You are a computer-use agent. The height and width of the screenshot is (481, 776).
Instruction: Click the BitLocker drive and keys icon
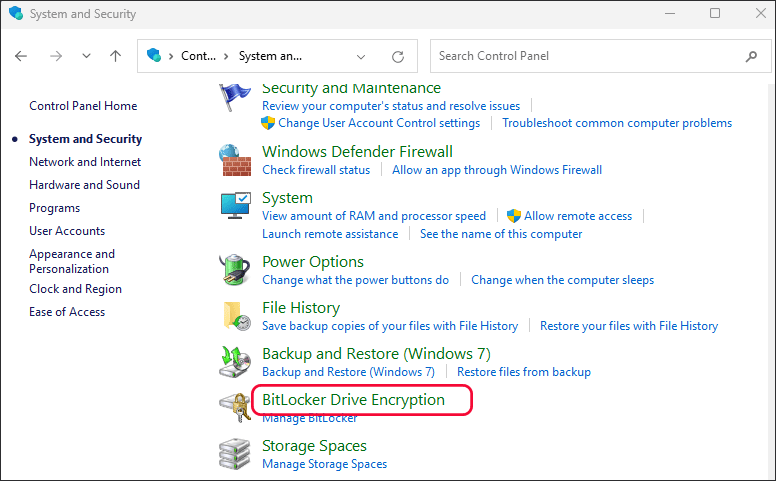[235, 408]
